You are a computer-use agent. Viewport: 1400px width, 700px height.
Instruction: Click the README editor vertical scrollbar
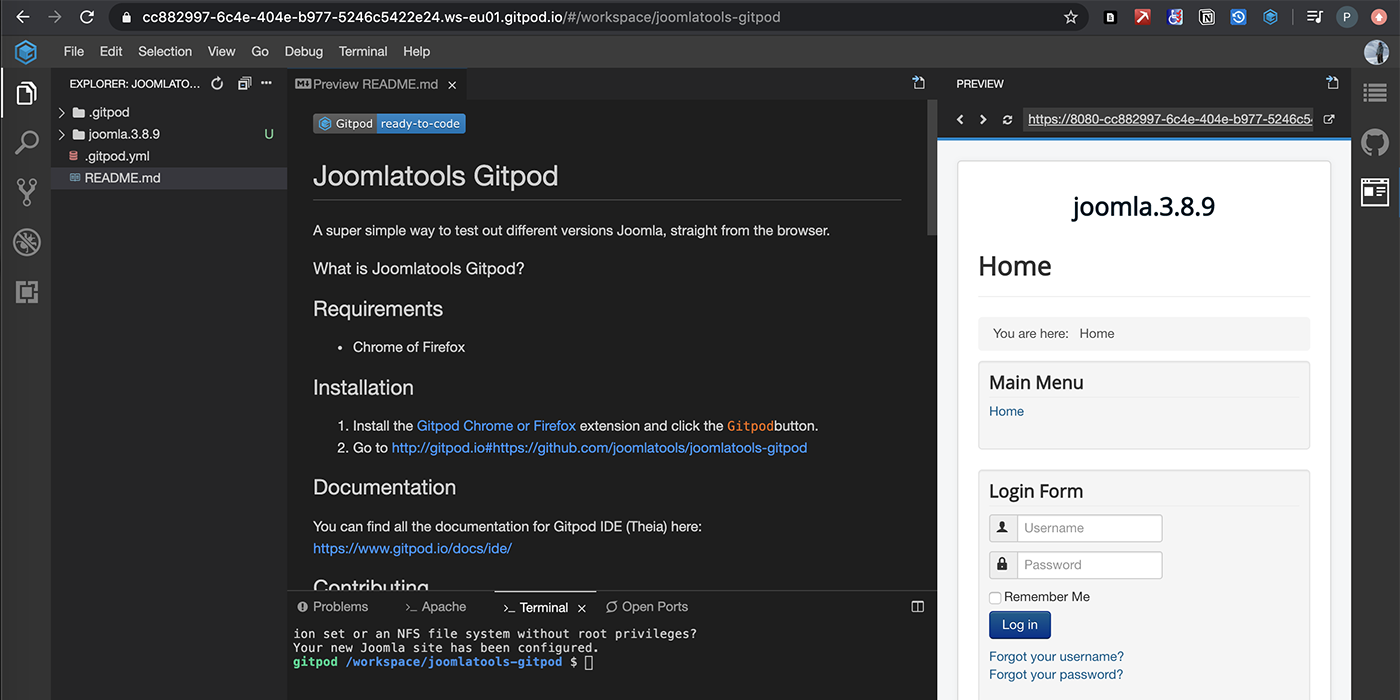932,170
